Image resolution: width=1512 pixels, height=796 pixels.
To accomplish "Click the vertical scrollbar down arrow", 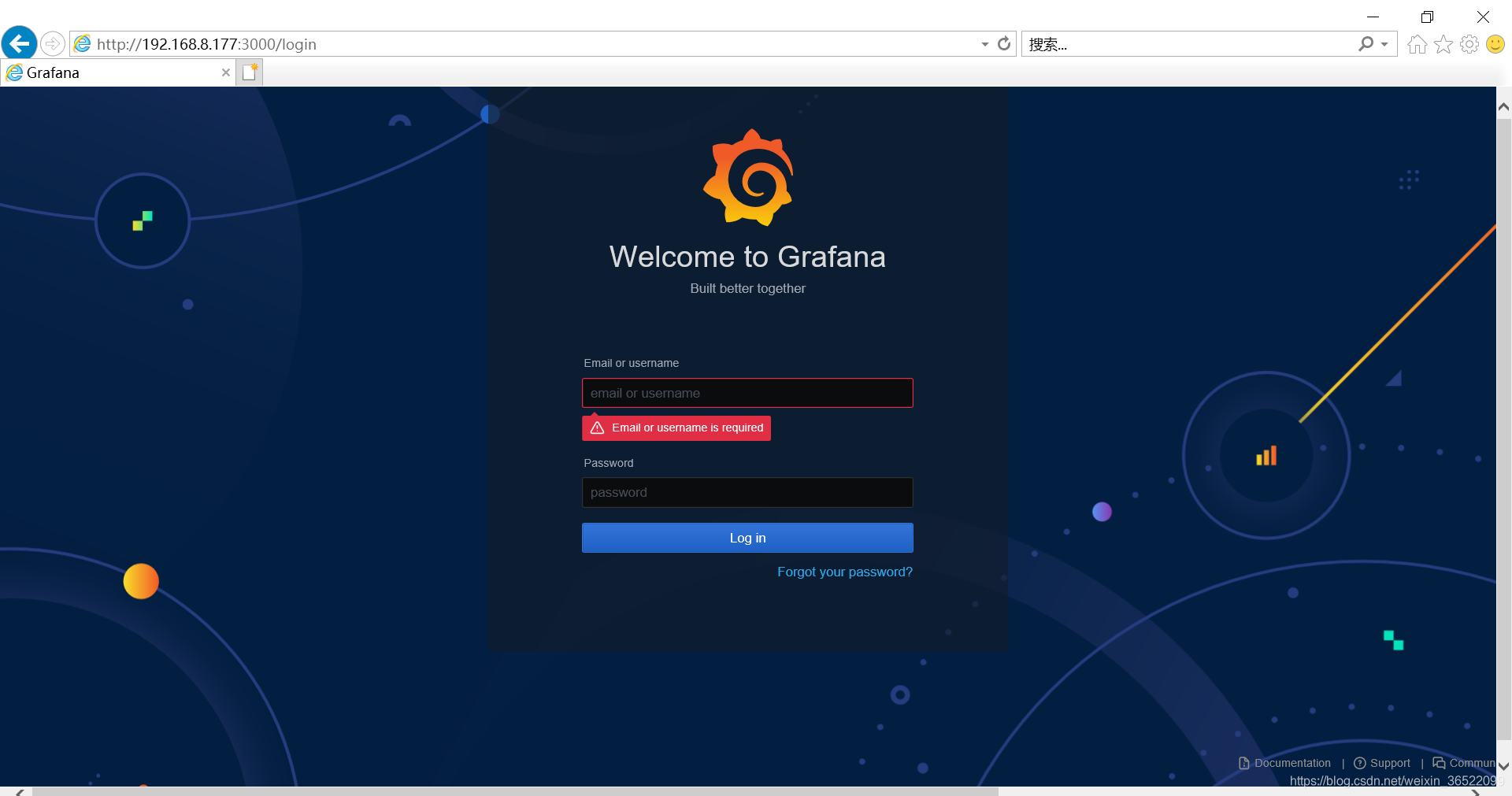I will tap(1503, 765).
